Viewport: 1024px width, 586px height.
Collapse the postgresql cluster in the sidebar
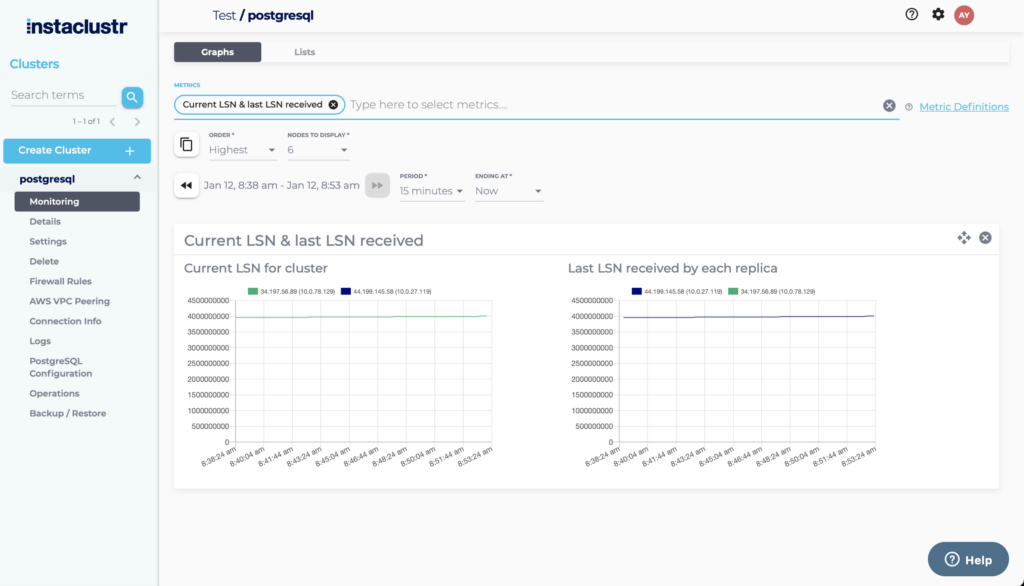coord(138,178)
